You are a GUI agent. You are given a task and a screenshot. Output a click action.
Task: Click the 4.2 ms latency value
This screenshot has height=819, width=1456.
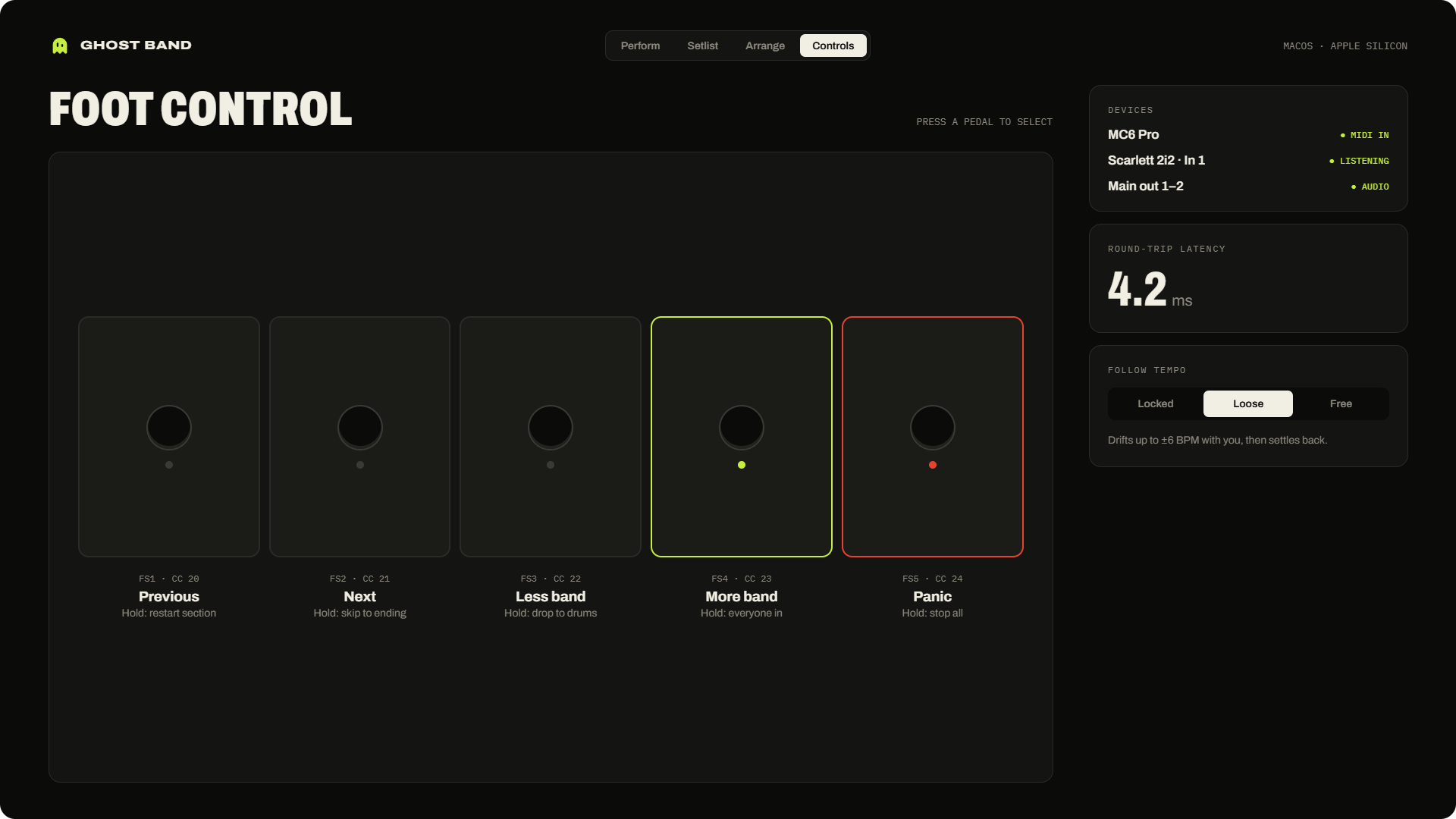[x=1150, y=290]
